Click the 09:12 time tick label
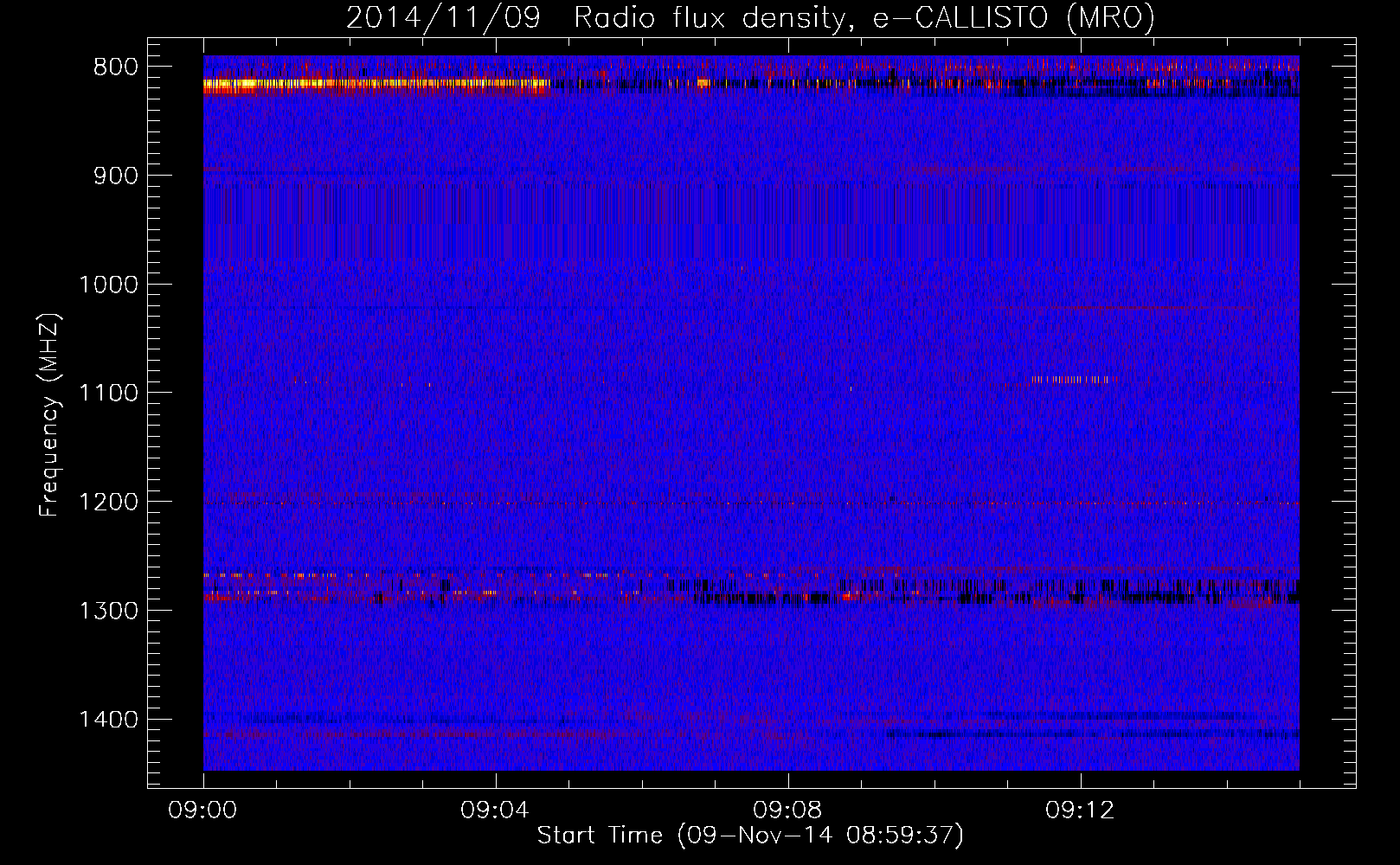 (x=1081, y=811)
